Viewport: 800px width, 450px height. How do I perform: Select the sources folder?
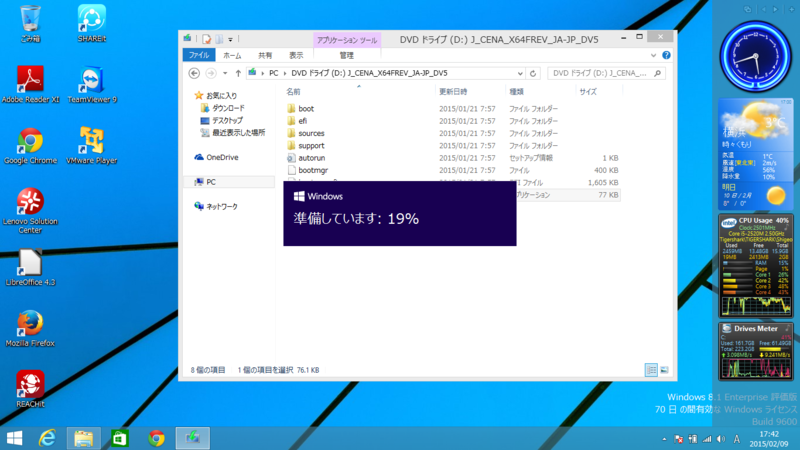tap(311, 133)
